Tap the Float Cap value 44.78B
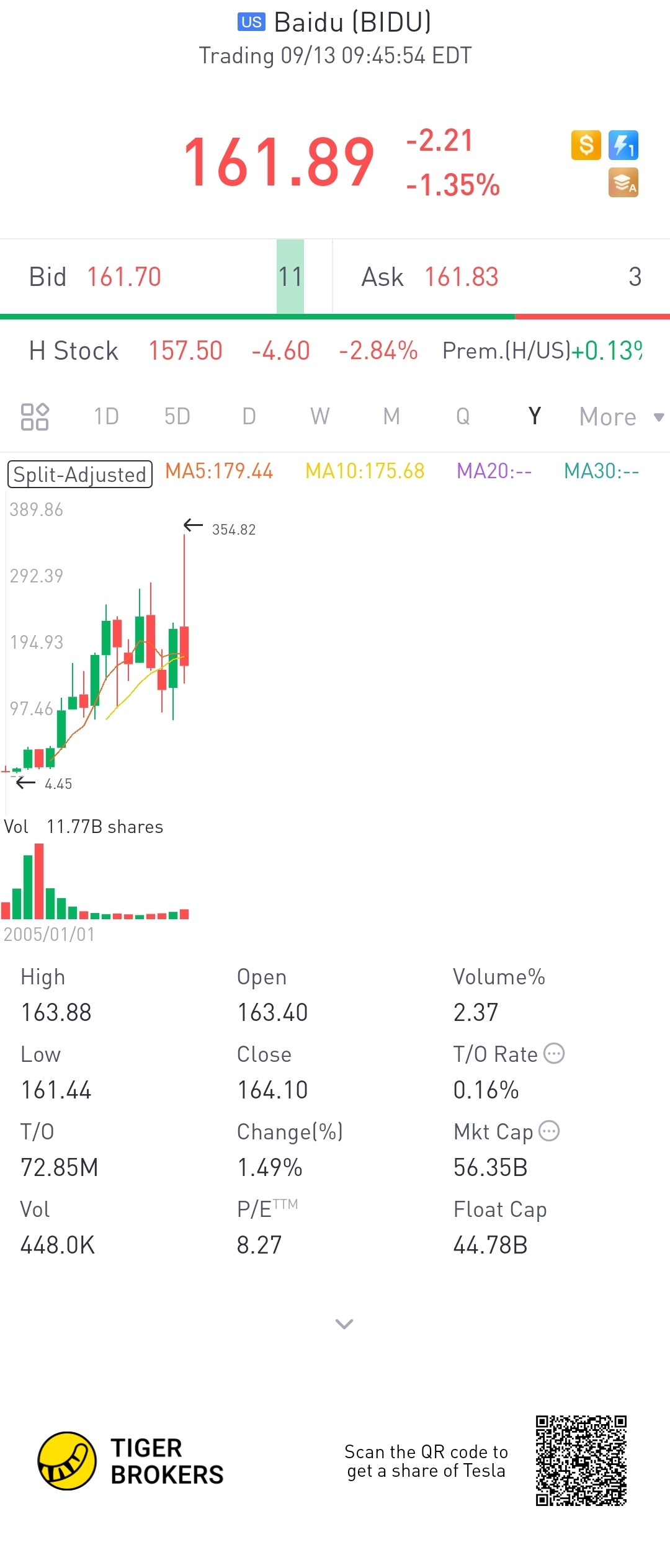 [490, 1245]
